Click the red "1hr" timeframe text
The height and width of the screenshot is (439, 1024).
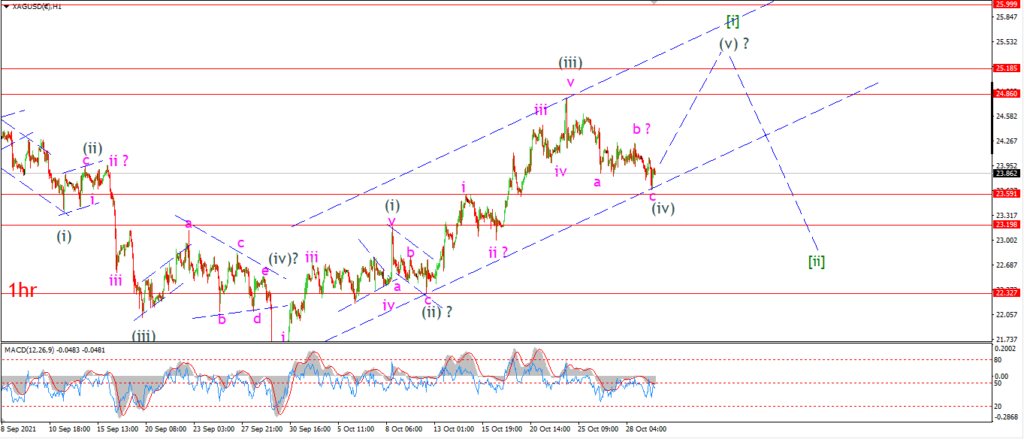pos(22,291)
